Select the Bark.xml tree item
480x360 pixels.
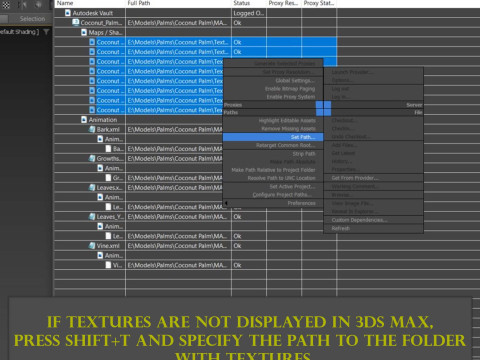coord(108,129)
